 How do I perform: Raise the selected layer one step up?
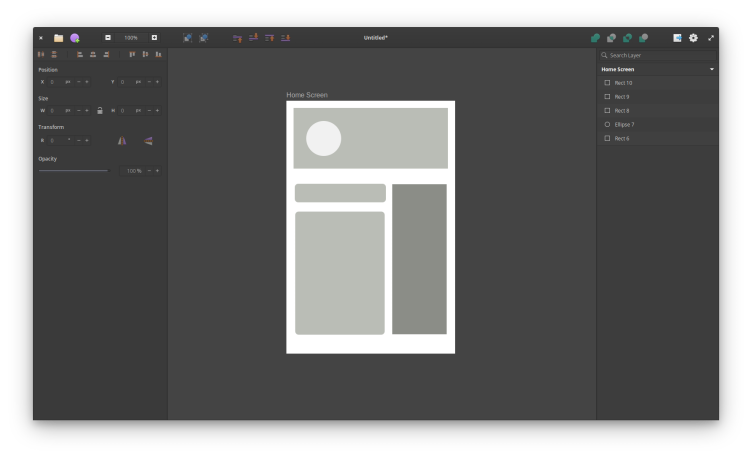tap(237, 38)
